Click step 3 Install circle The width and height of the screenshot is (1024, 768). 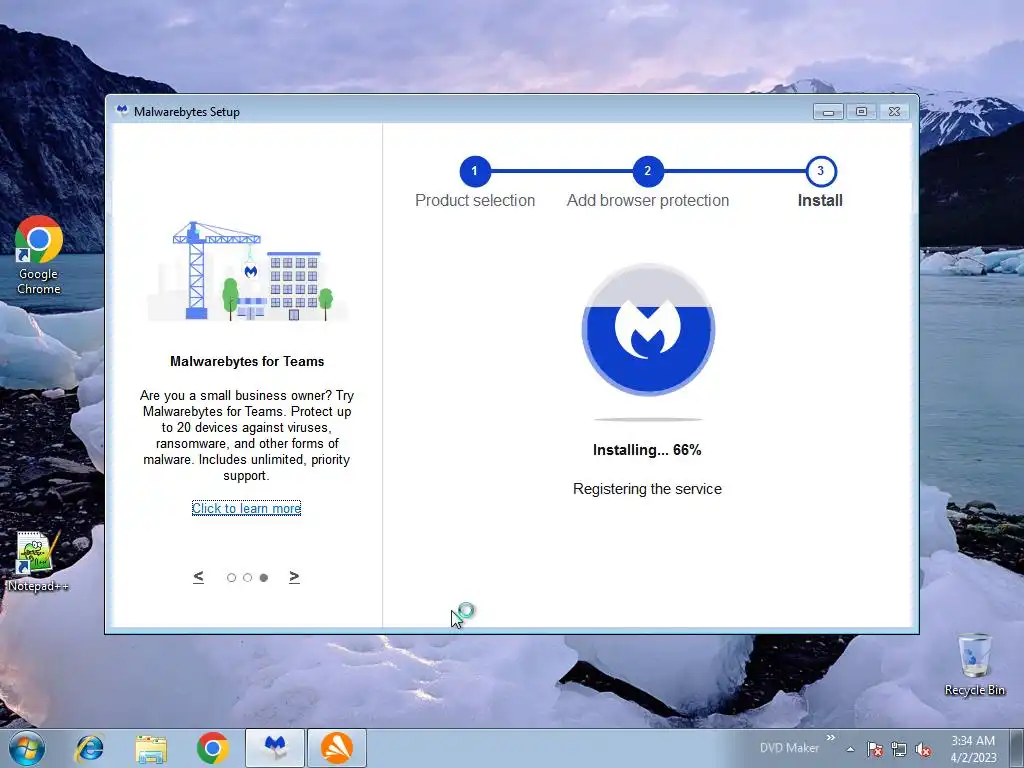(x=820, y=171)
